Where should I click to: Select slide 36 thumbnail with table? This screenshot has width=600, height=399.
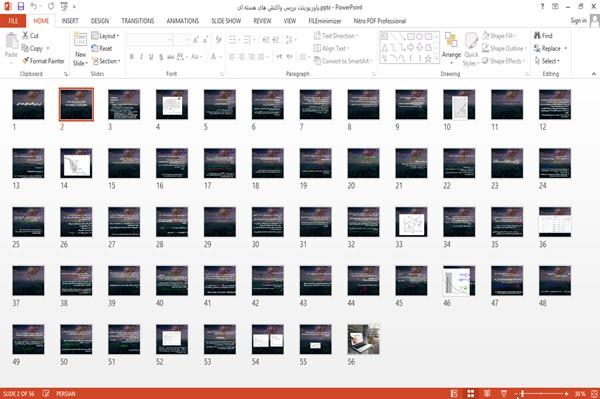click(555, 222)
